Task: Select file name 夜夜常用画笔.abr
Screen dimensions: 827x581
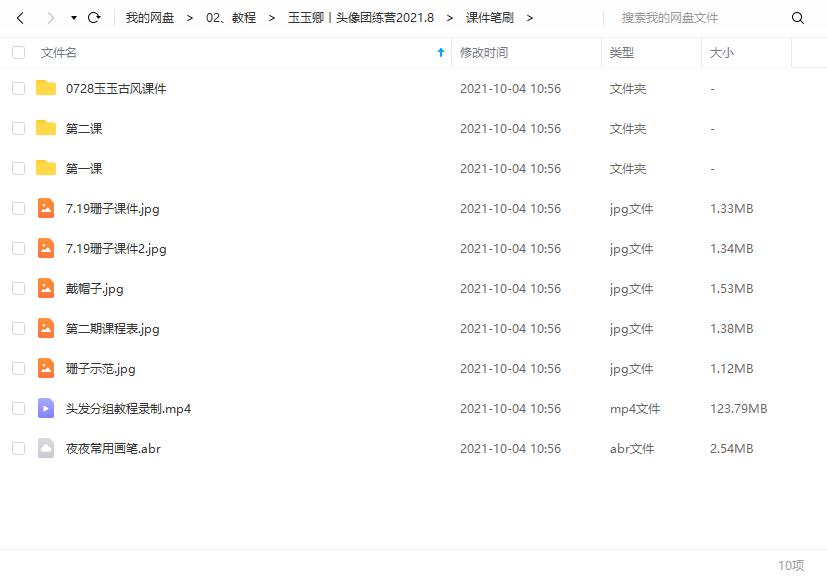Action: click(x=113, y=449)
